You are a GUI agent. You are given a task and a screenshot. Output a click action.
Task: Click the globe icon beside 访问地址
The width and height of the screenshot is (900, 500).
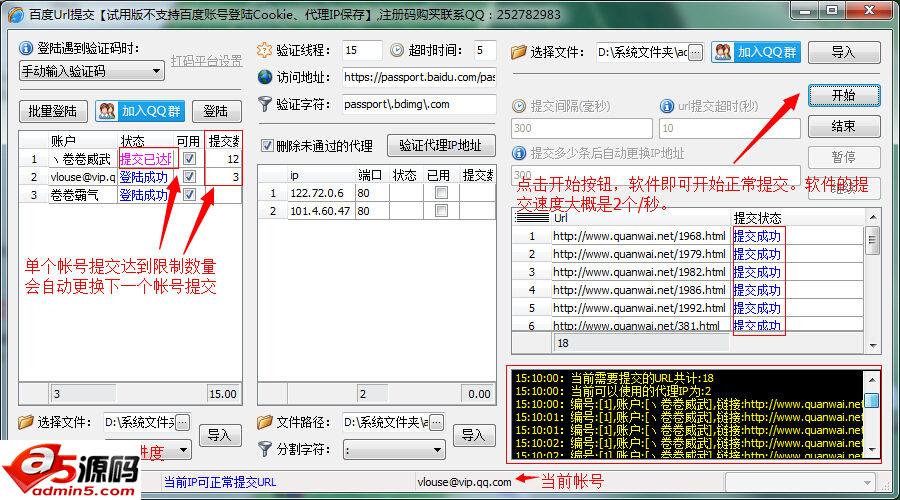tap(265, 77)
